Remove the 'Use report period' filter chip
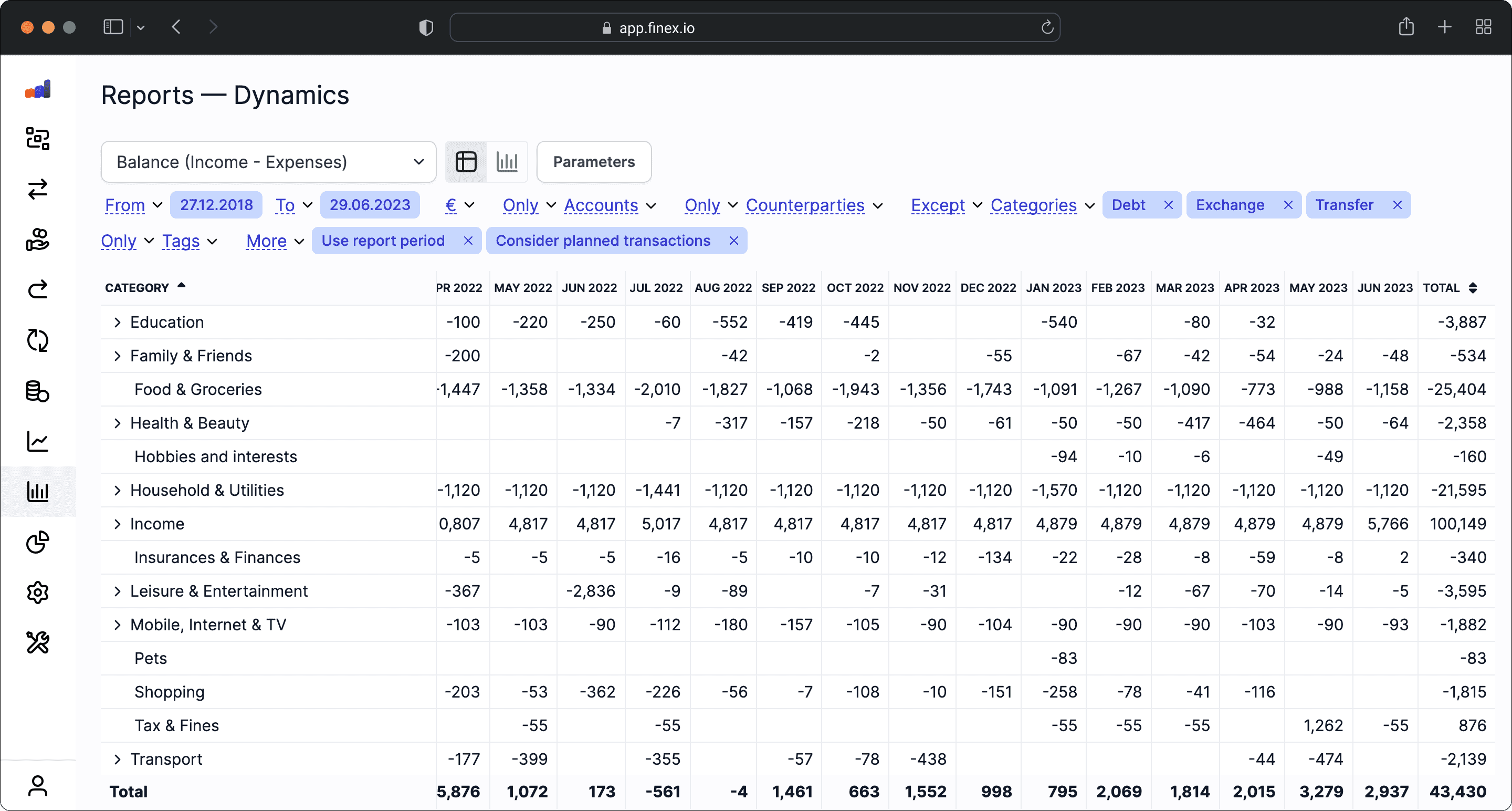The height and width of the screenshot is (811, 1512). (468, 241)
